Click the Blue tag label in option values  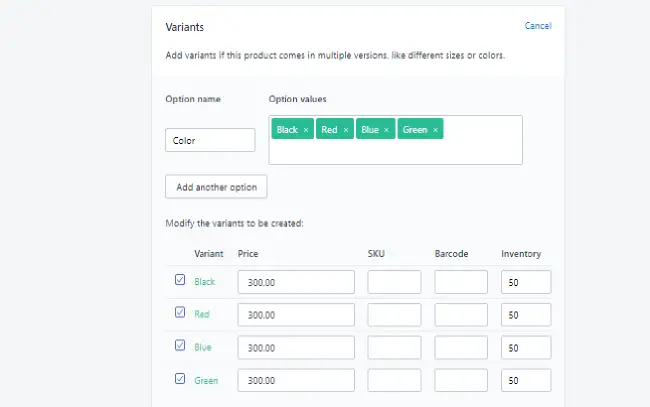pyautogui.click(x=370, y=130)
